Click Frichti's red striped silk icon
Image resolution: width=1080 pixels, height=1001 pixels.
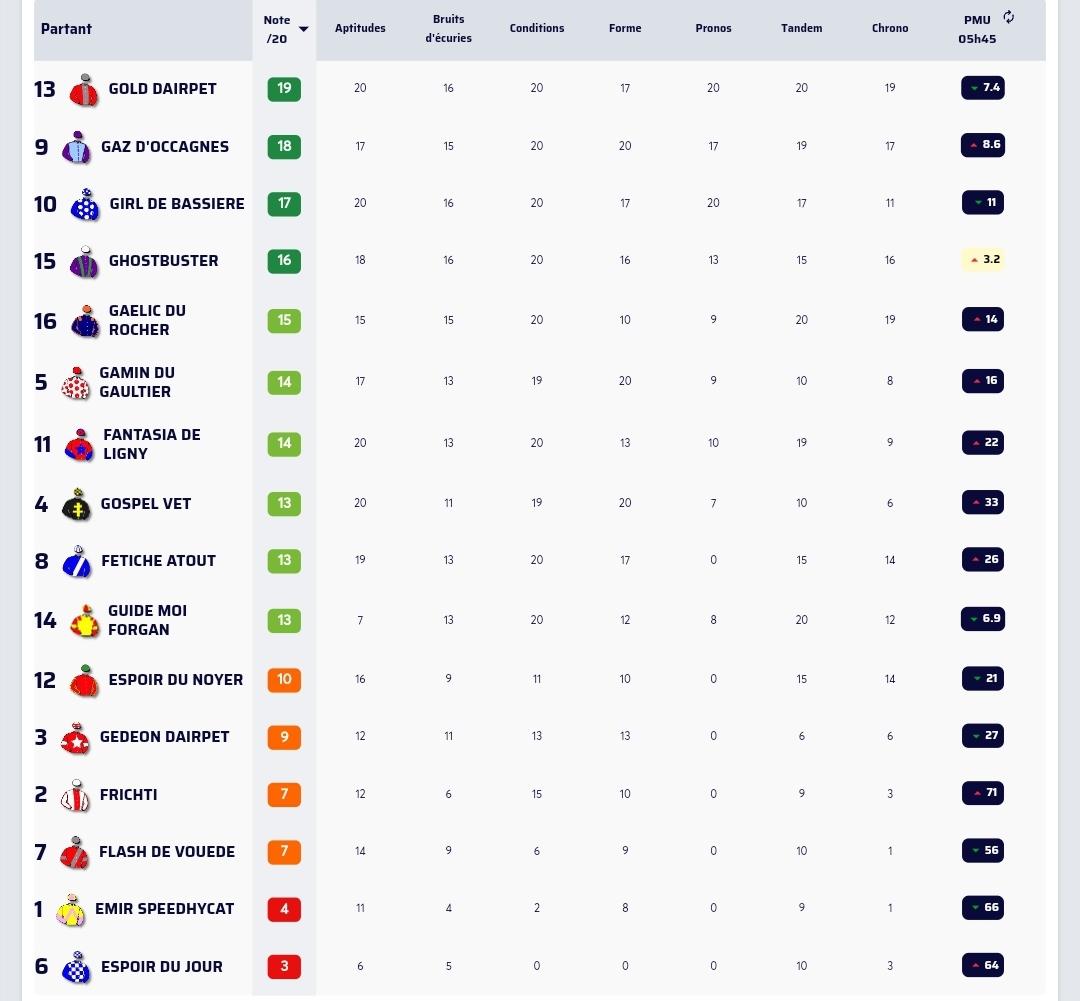tap(75, 795)
